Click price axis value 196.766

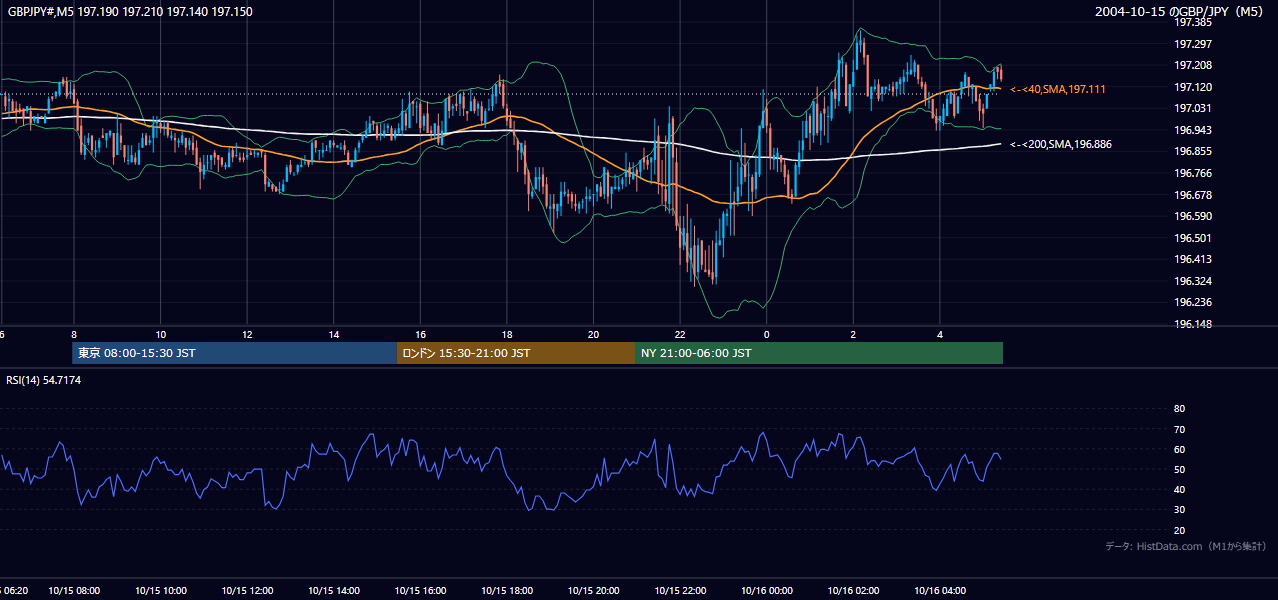(x=1193, y=173)
